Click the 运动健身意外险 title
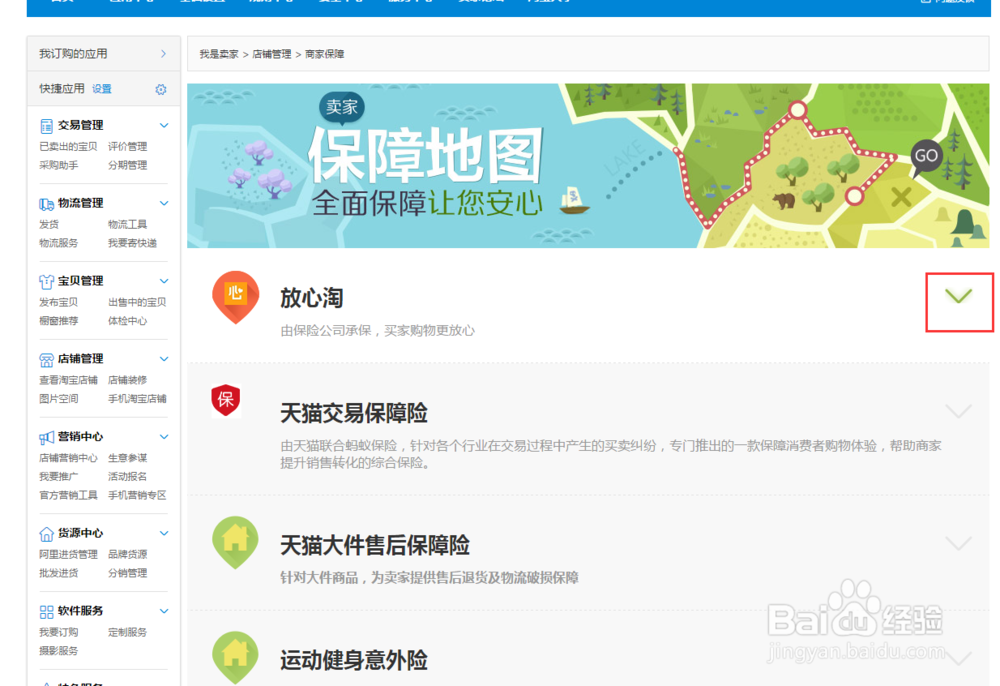The width and height of the screenshot is (1000, 686). pos(354,660)
